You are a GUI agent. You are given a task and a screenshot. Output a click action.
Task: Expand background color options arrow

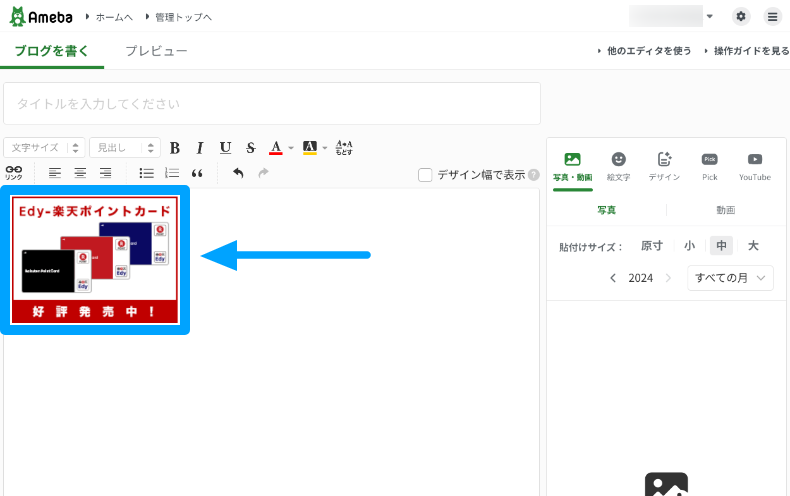pyautogui.click(x=324, y=148)
